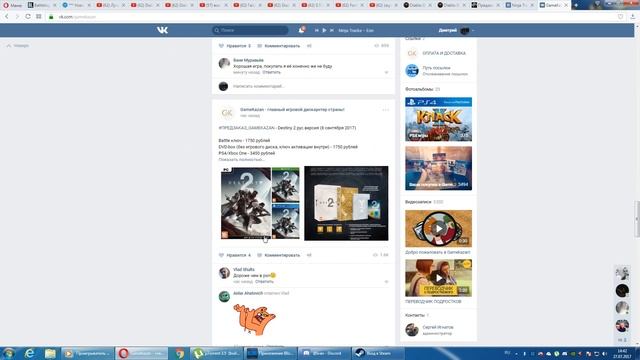Open the second photo album thumbnail
Image resolution: width=640 pixels, height=360 pixels.
pyautogui.click(x=438, y=168)
